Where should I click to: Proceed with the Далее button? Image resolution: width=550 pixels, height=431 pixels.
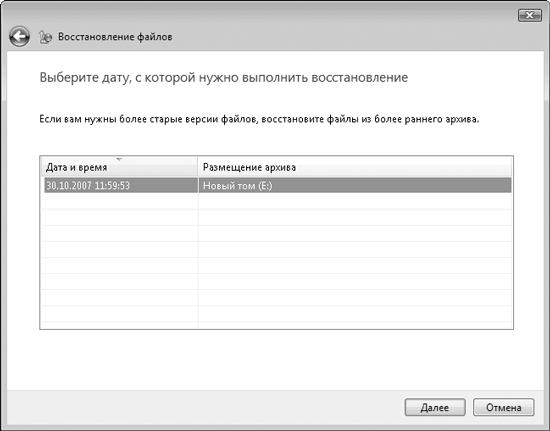[435, 407]
